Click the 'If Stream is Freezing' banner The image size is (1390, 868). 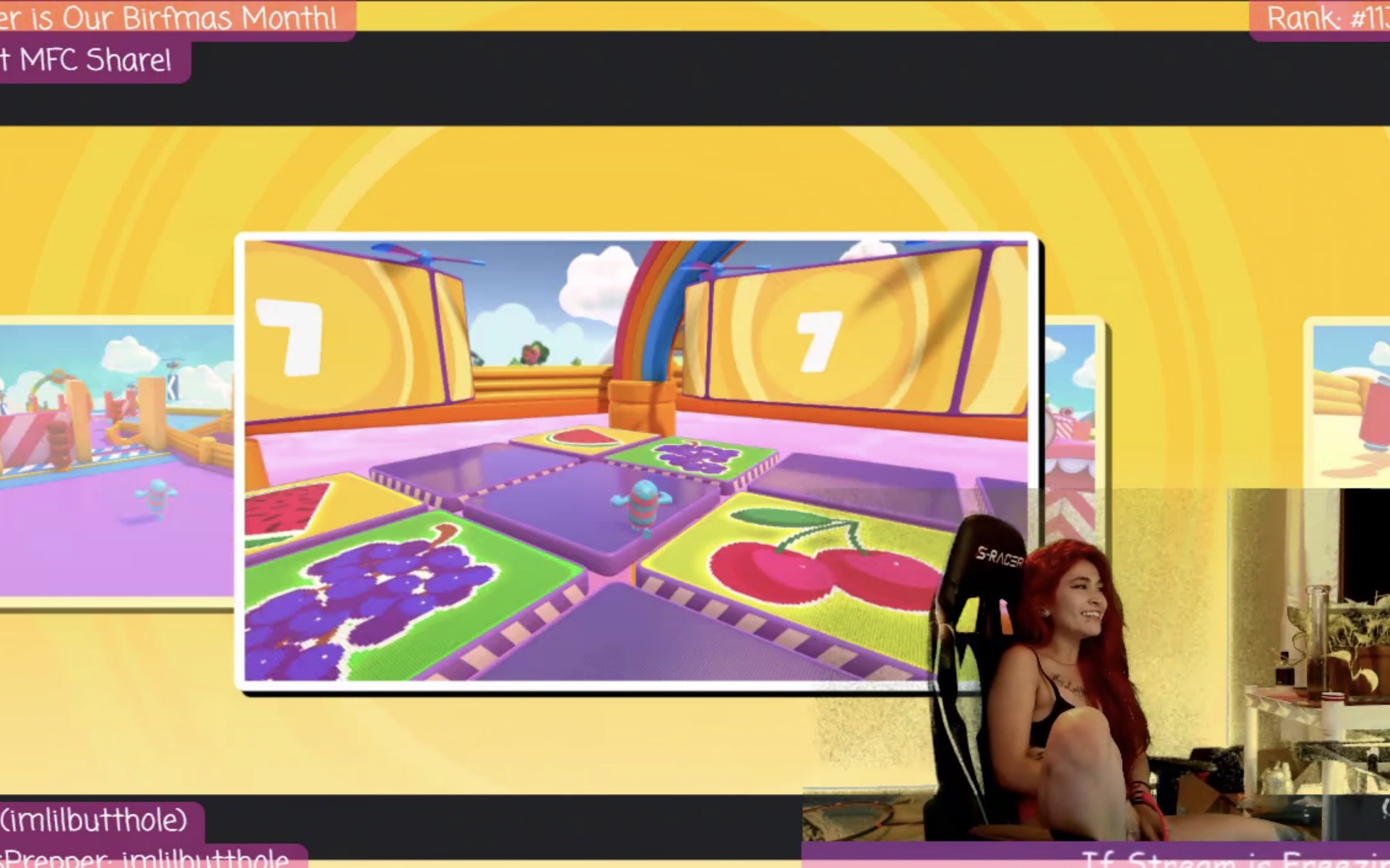click(x=1234, y=859)
